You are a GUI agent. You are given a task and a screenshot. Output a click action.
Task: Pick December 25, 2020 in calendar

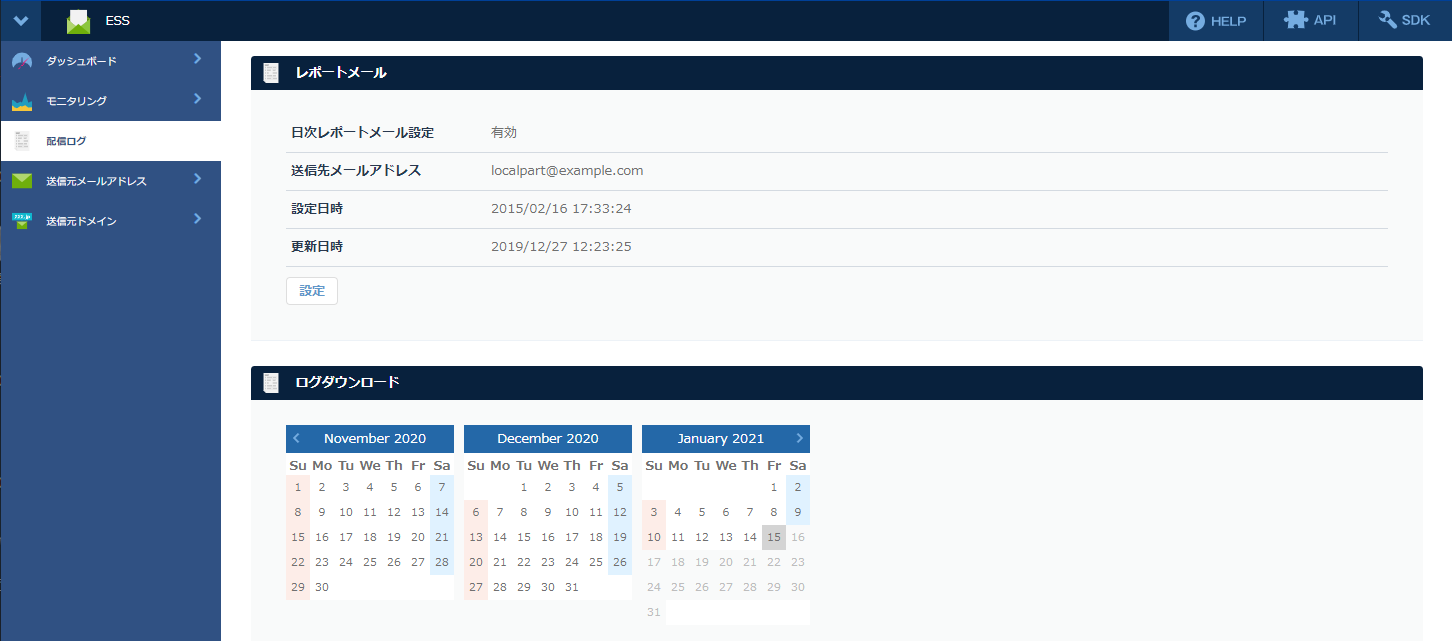tap(596, 562)
